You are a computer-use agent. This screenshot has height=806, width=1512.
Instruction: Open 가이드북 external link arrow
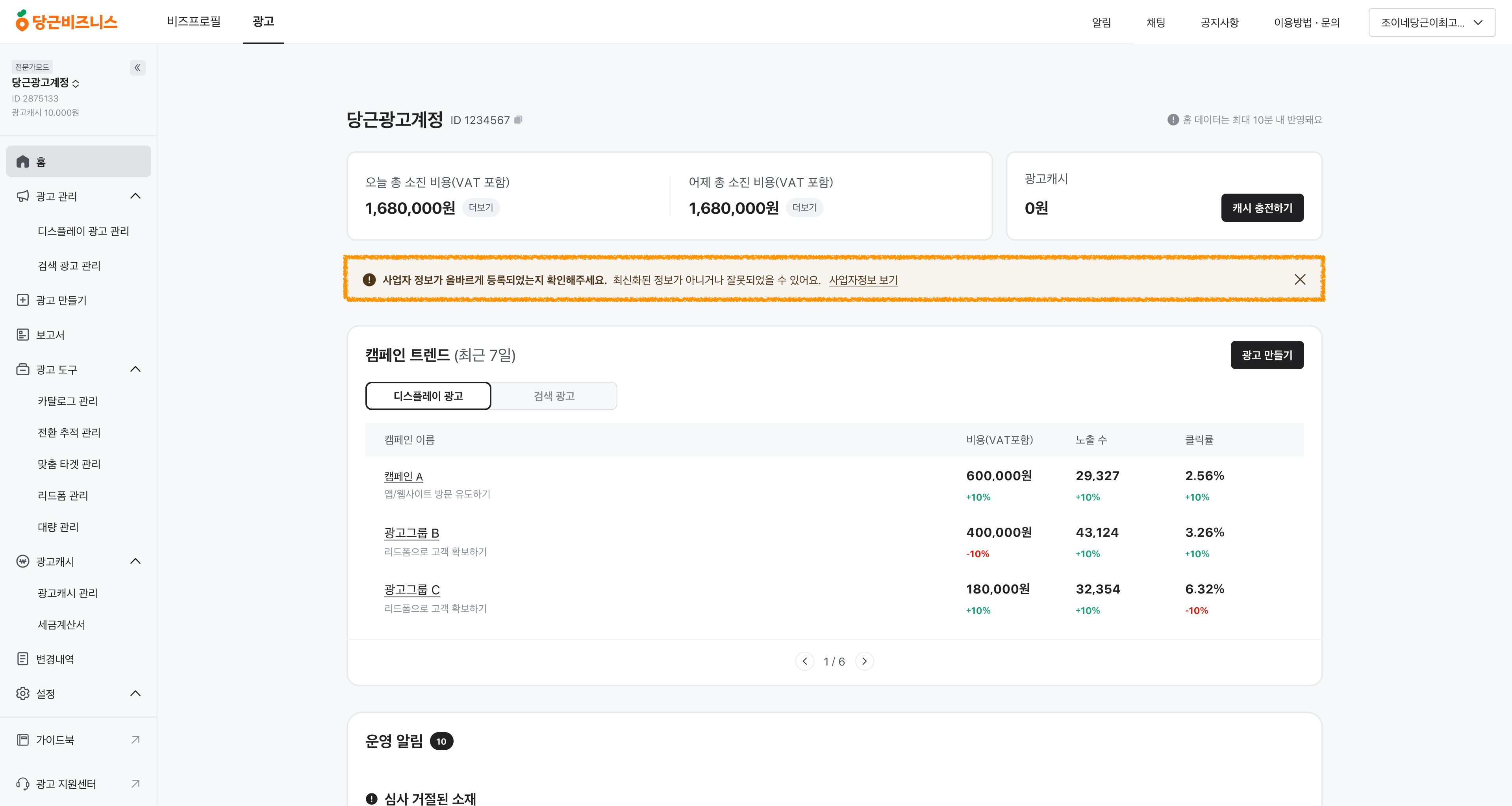(x=135, y=740)
